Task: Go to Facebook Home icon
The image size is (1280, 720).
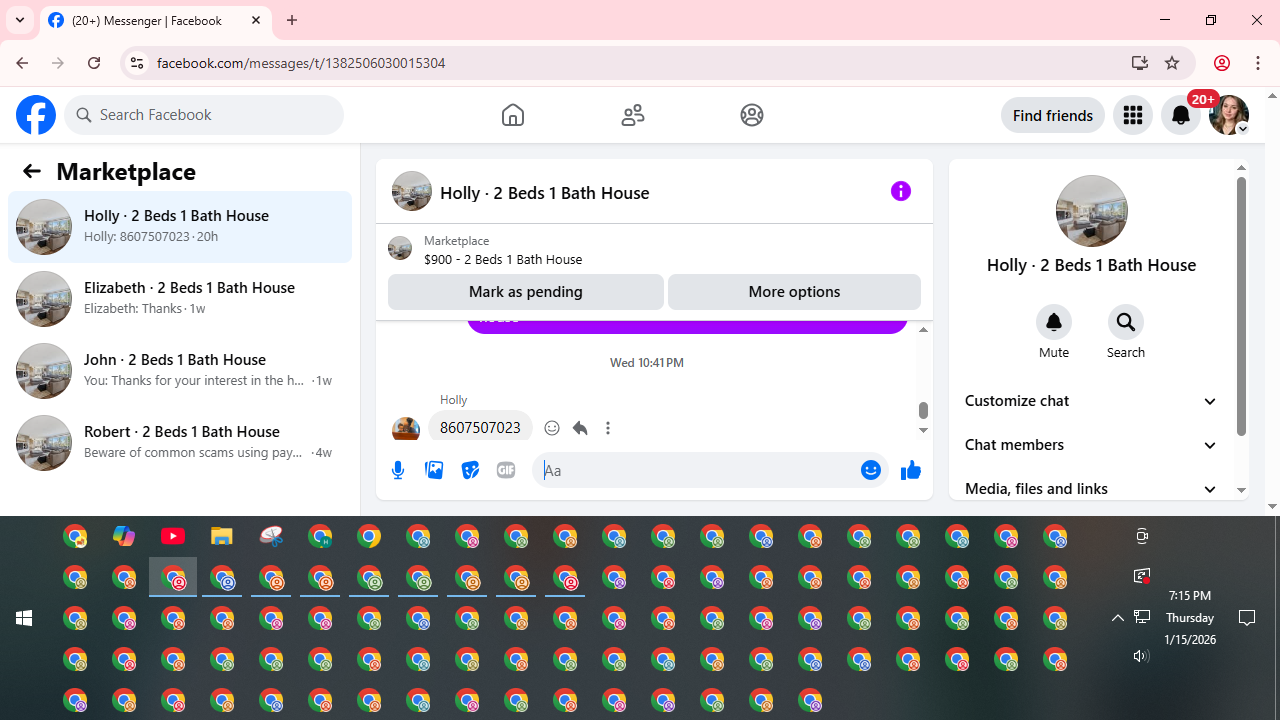Action: tap(513, 115)
